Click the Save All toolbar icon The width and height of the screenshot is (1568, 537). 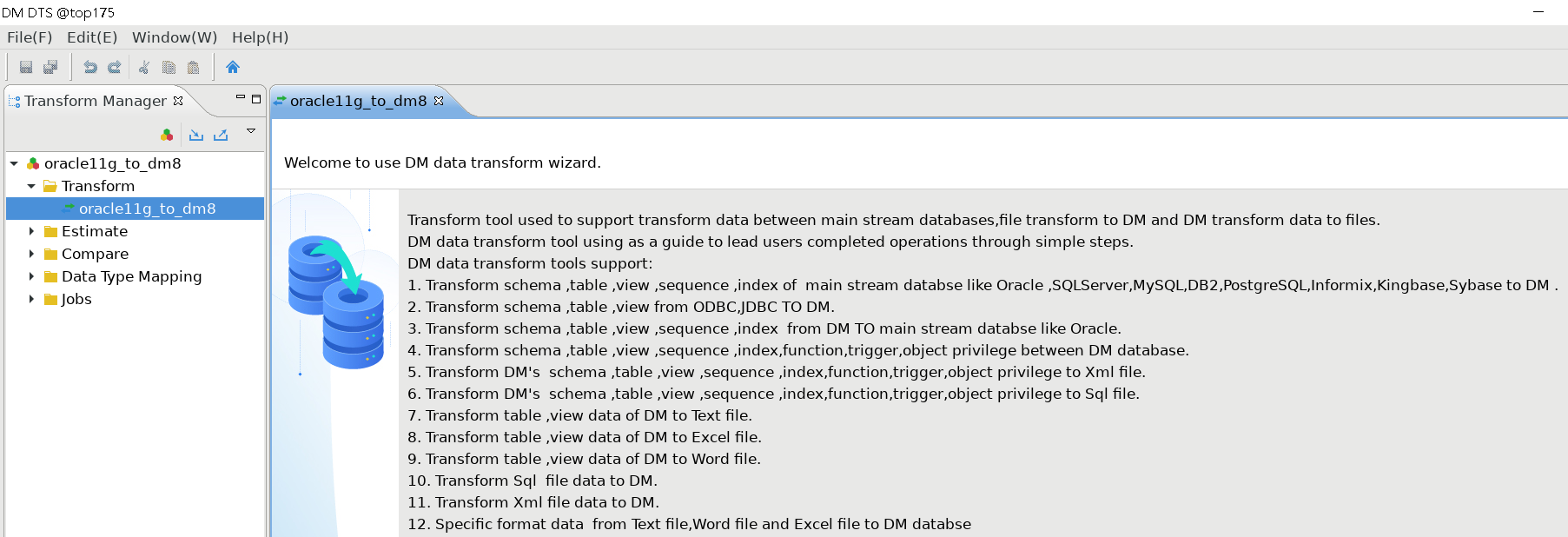(x=50, y=67)
